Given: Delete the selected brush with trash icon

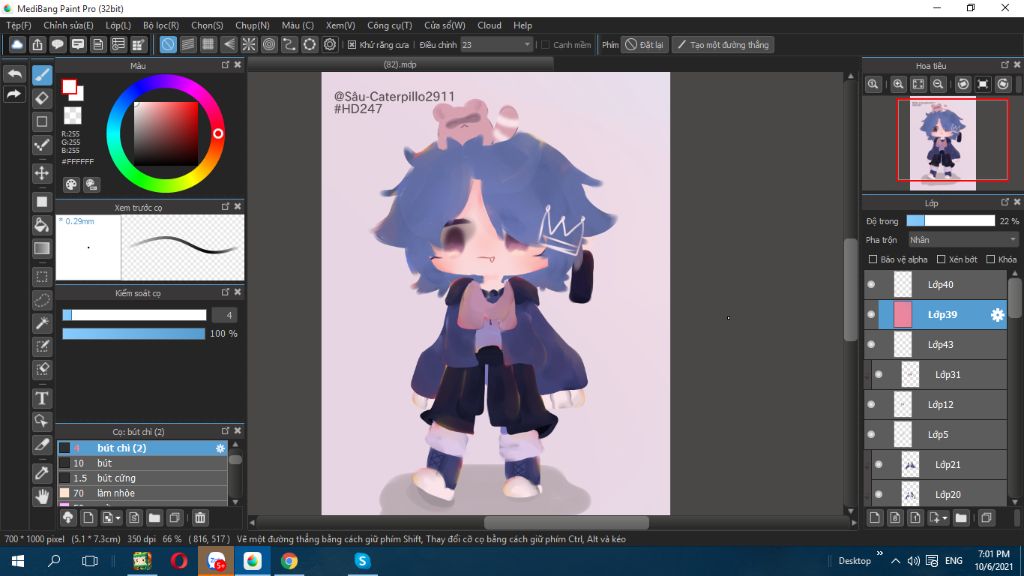Looking at the screenshot, I should pos(200,518).
